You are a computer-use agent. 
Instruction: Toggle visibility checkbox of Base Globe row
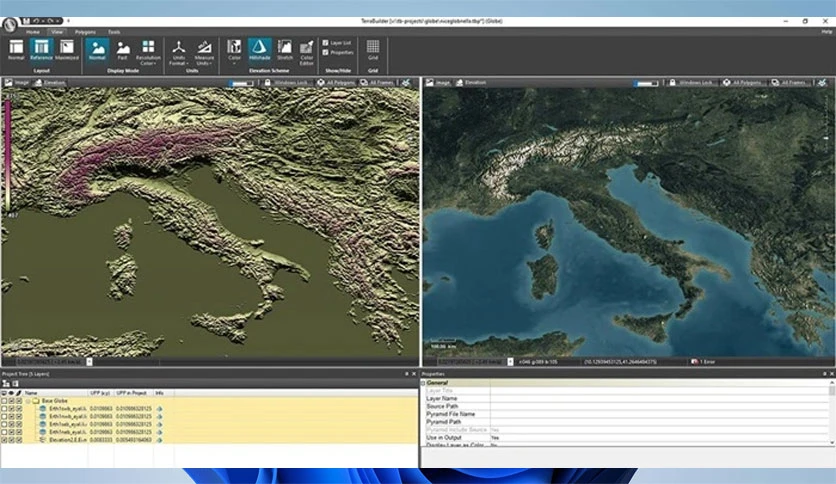(x=12, y=401)
